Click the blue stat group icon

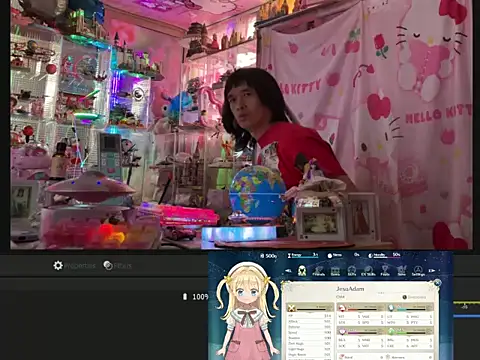point(391,307)
